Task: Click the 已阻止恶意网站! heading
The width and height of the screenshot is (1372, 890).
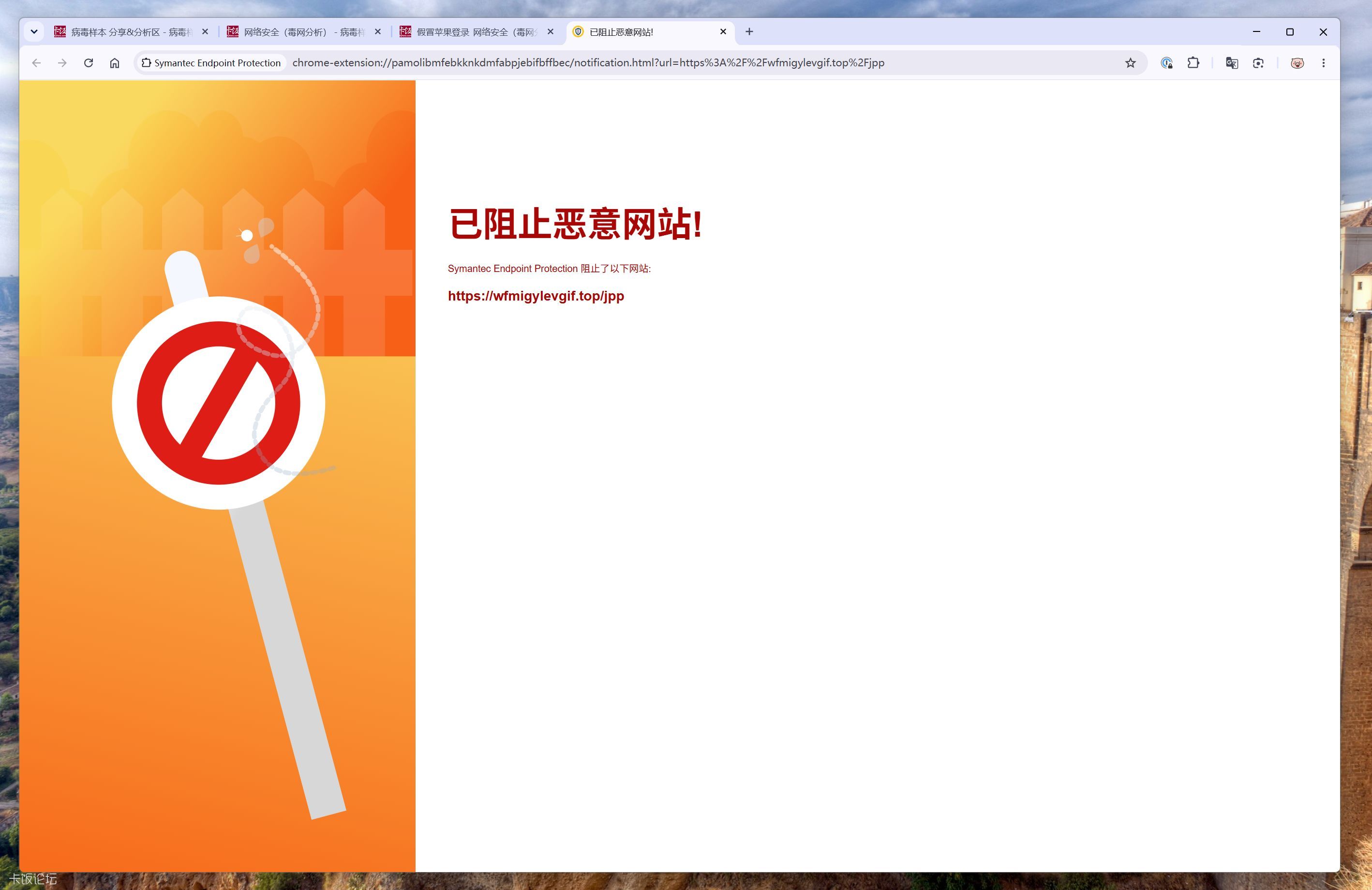Action: tap(575, 225)
